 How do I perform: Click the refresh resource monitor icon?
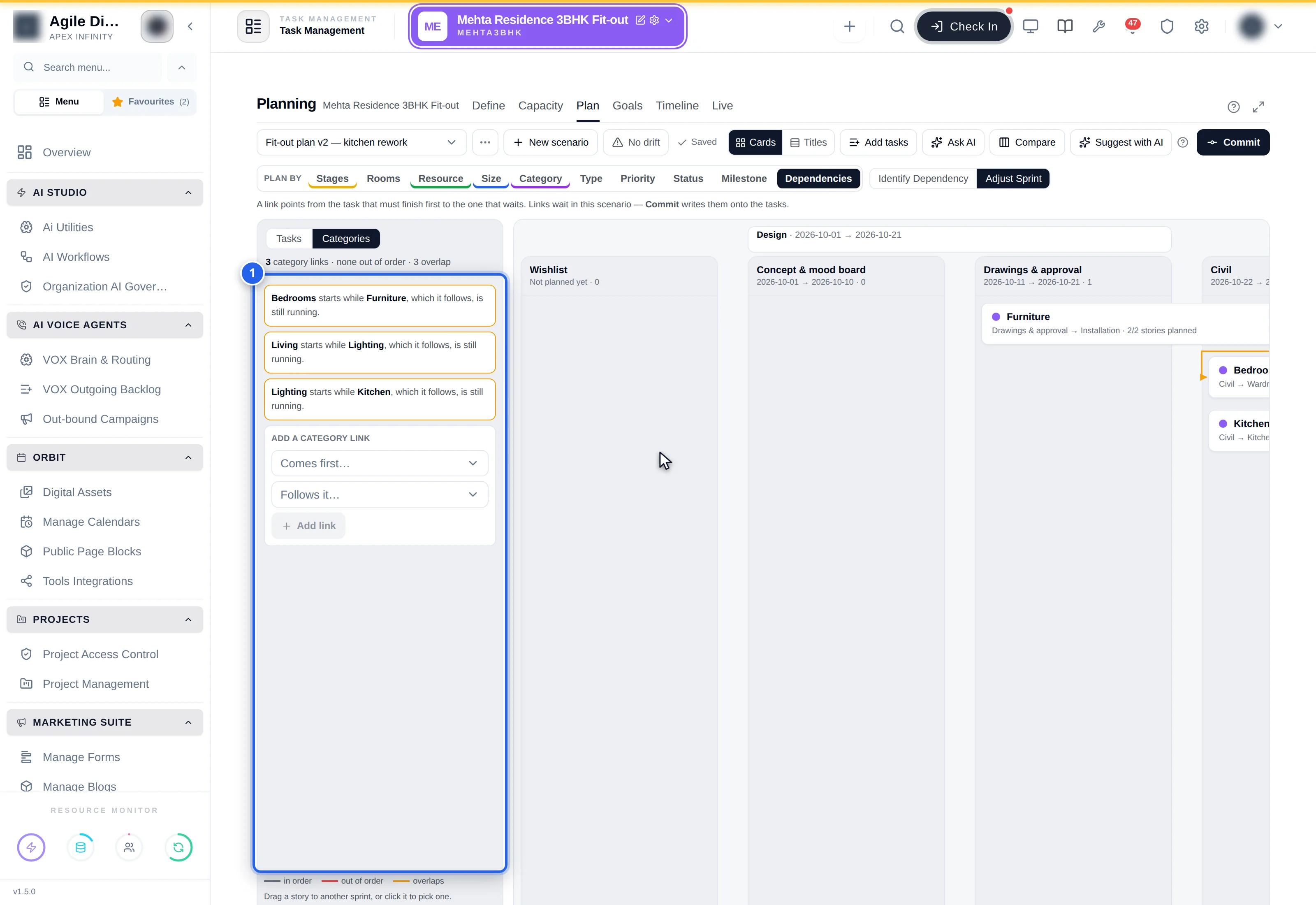click(178, 847)
